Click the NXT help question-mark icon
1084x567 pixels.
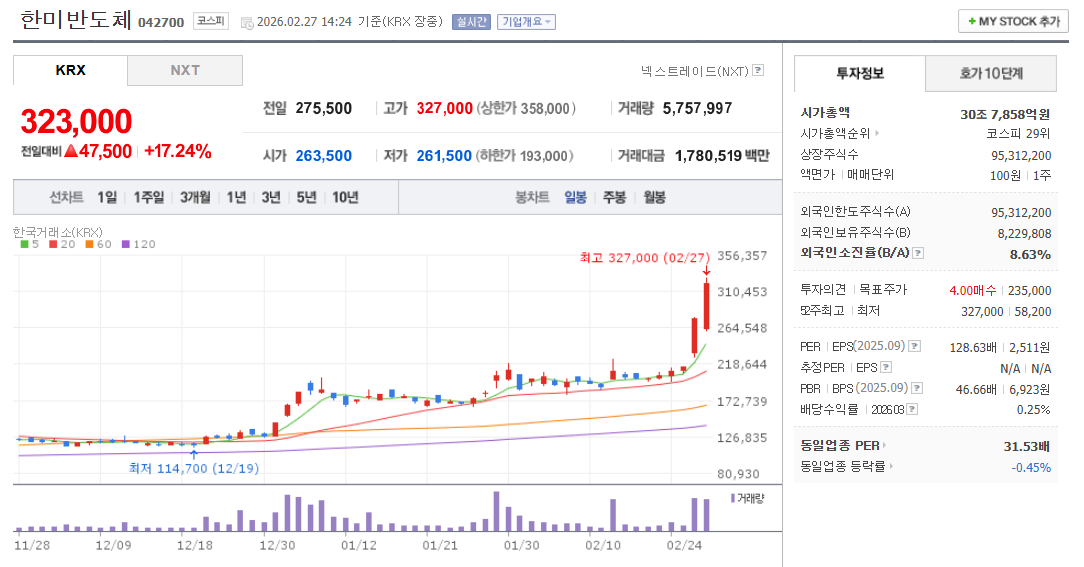click(x=758, y=71)
